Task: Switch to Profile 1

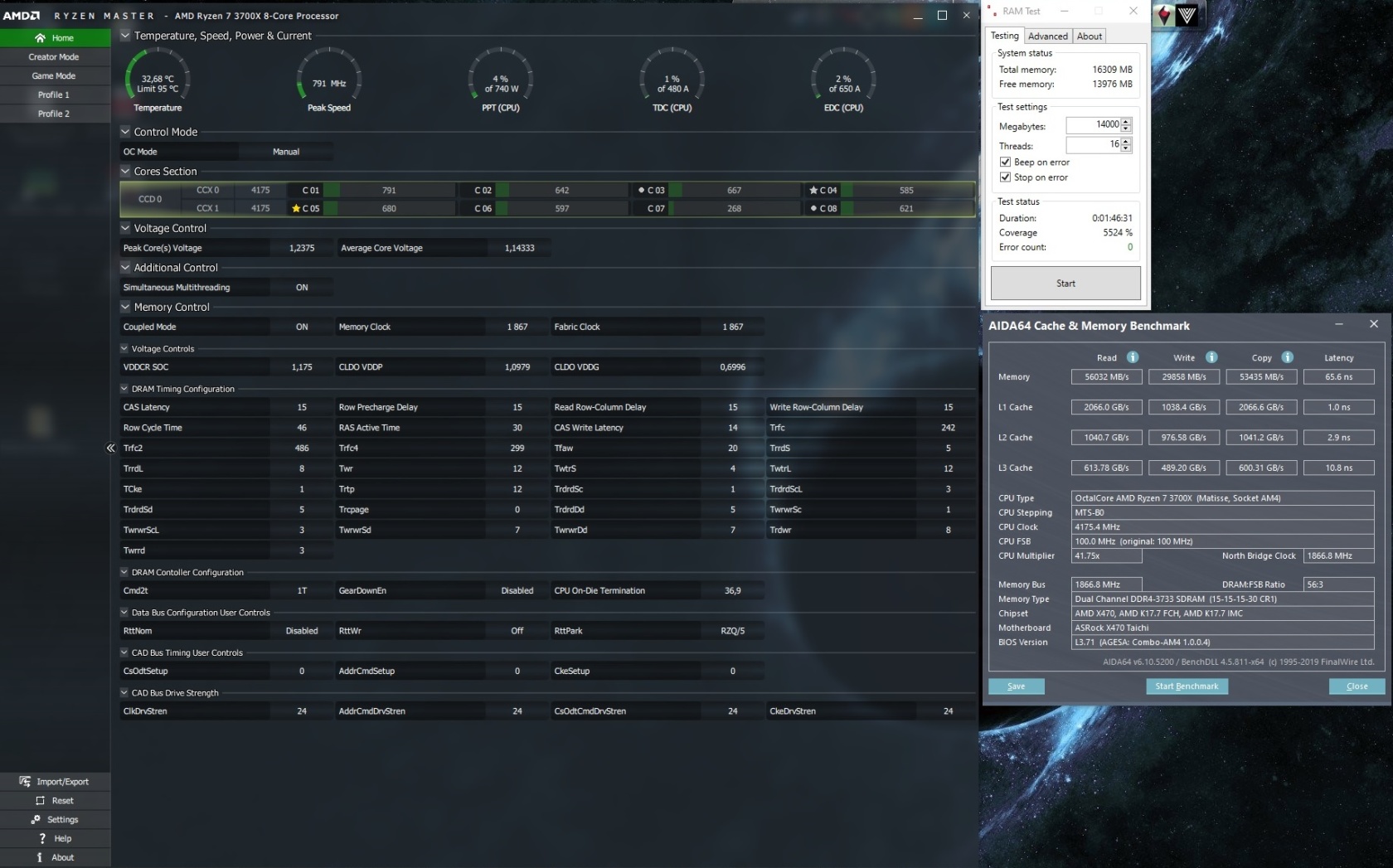Action: 55,95
